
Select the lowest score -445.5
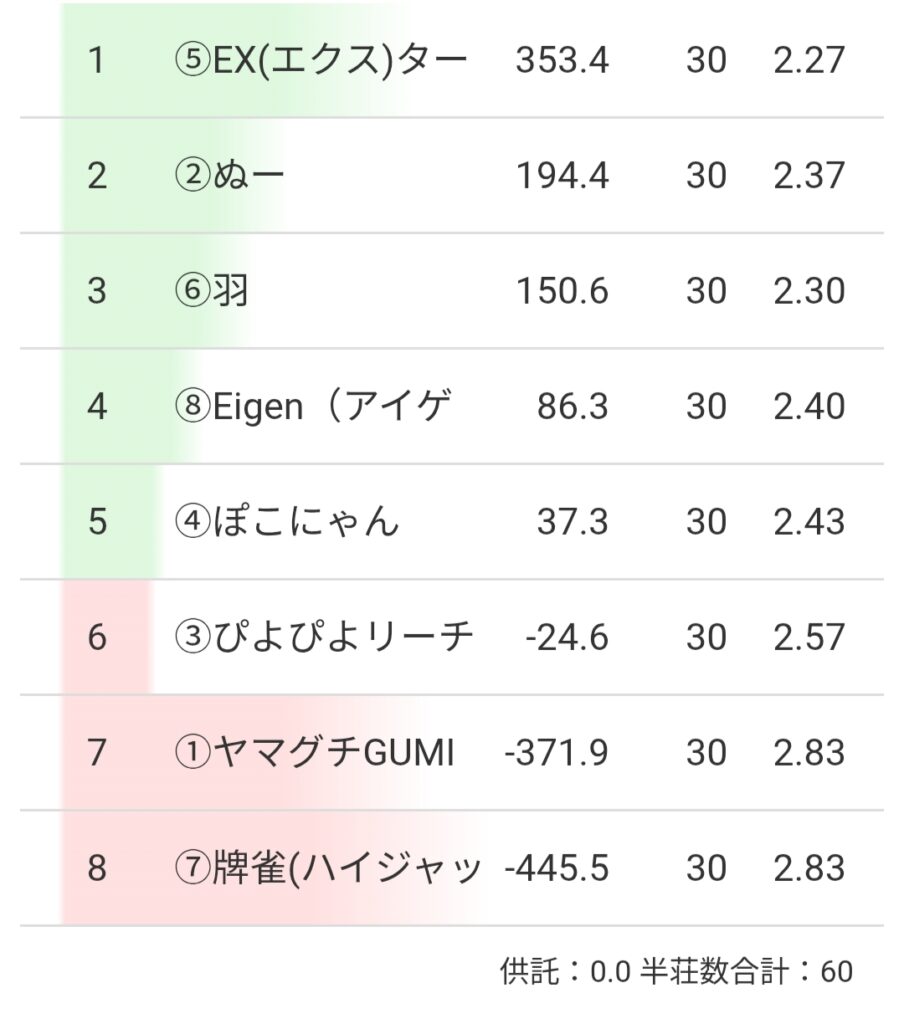click(x=557, y=868)
